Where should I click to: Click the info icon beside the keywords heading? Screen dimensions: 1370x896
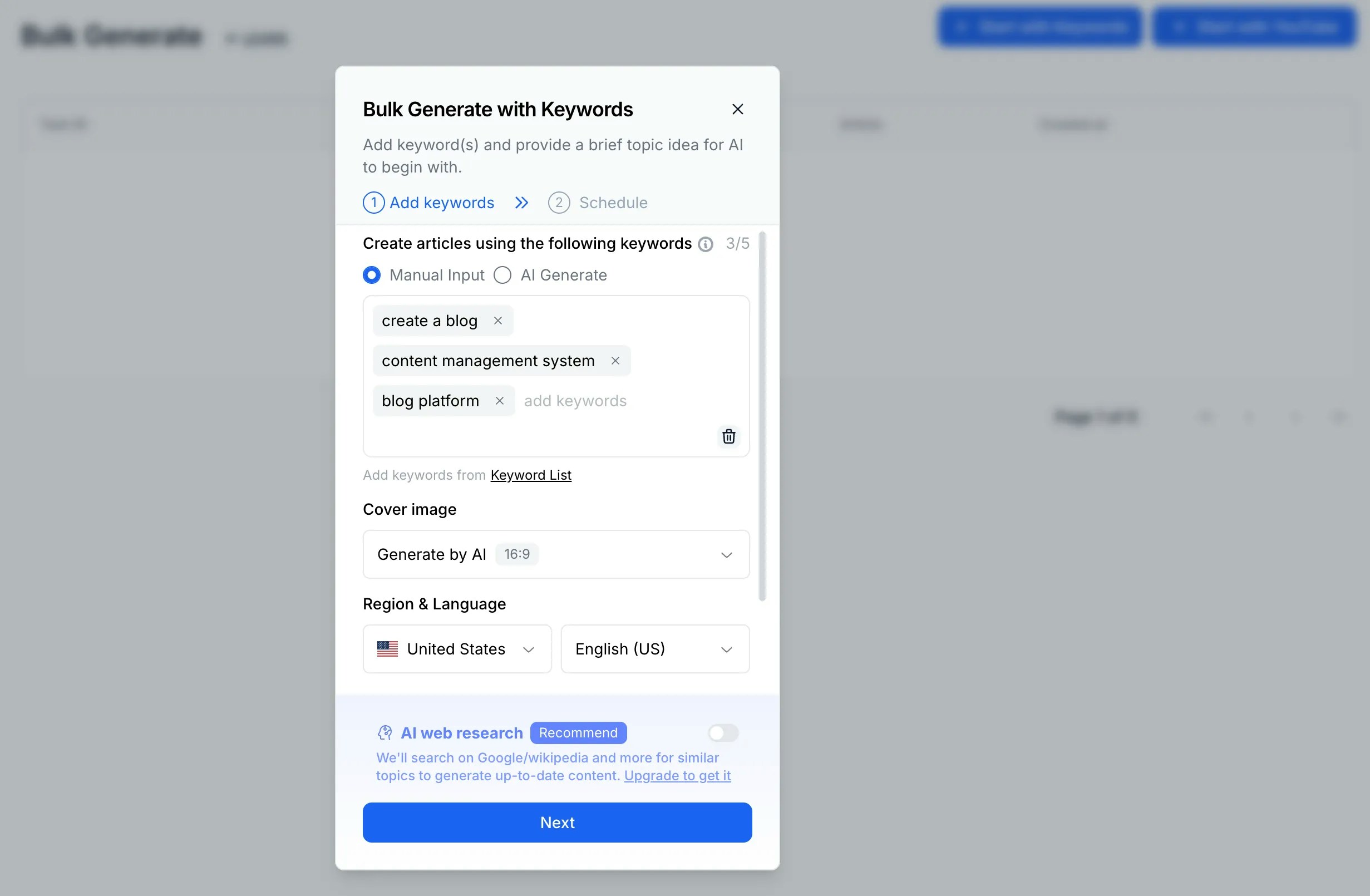tap(705, 244)
